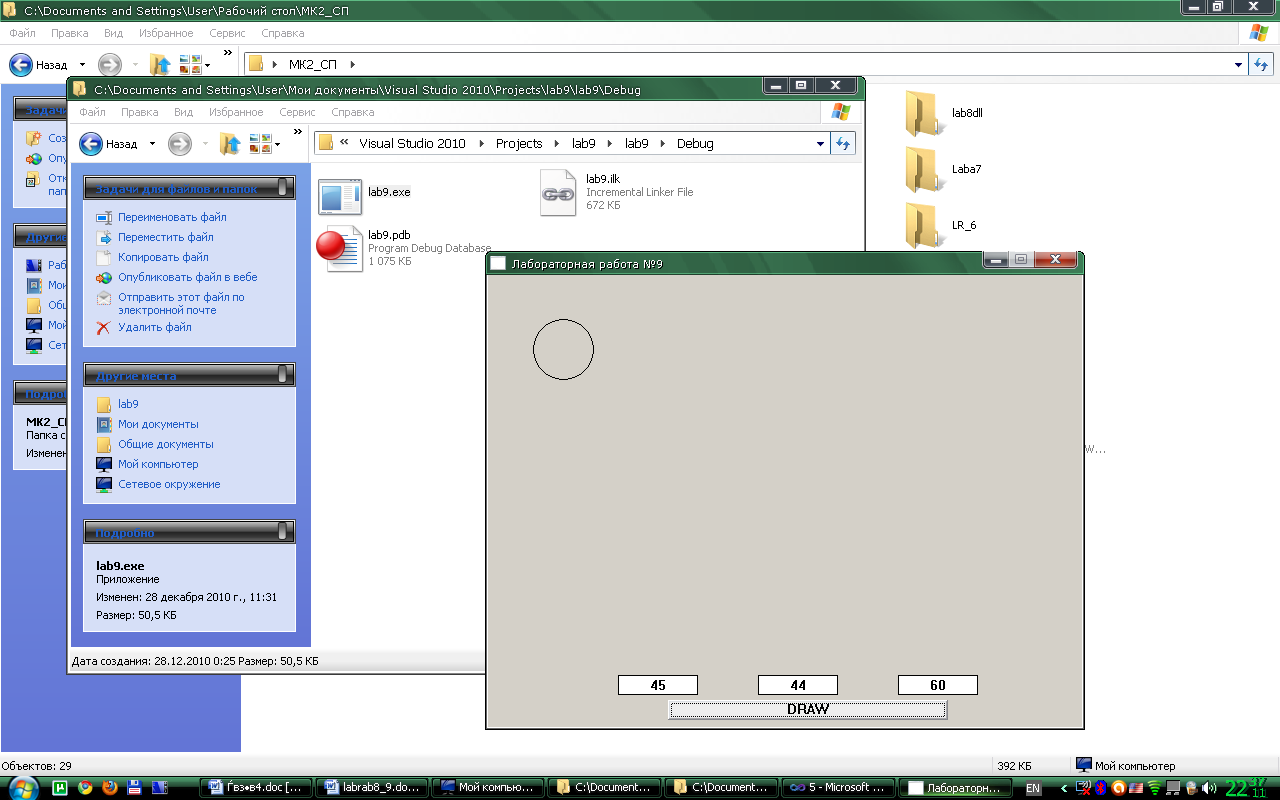1280x800 pixels.
Task: Select the lab8dll folder in the МК2_СП window
Action: pos(925,113)
